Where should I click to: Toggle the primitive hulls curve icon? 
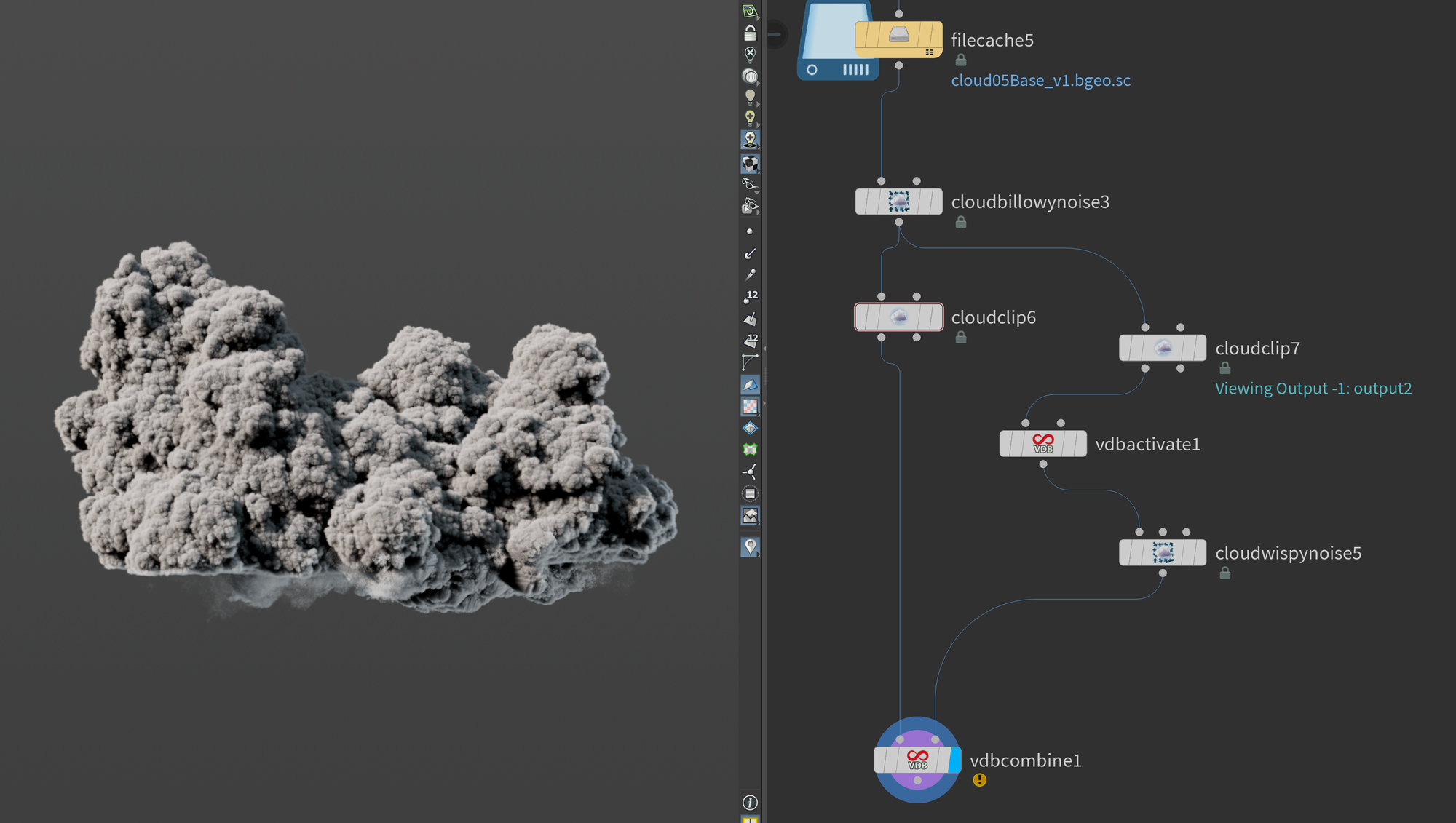(750, 362)
